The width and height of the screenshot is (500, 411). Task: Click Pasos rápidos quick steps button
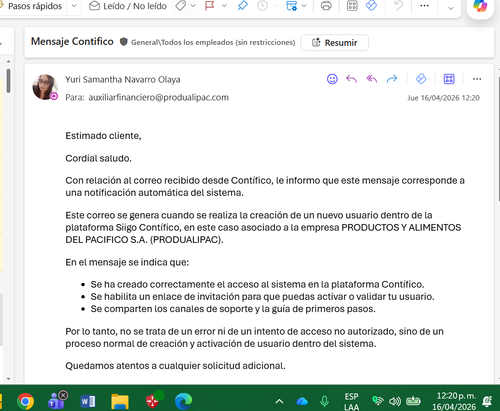click(35, 6)
